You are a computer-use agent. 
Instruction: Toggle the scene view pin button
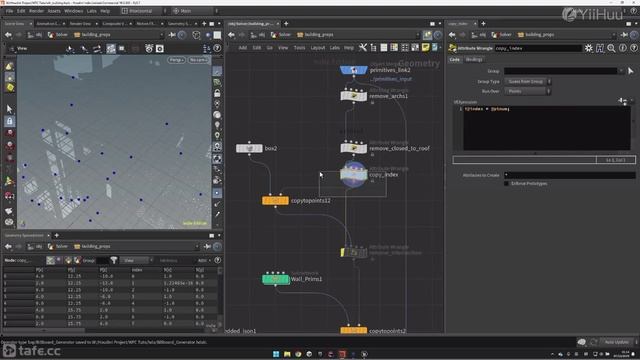point(172,35)
